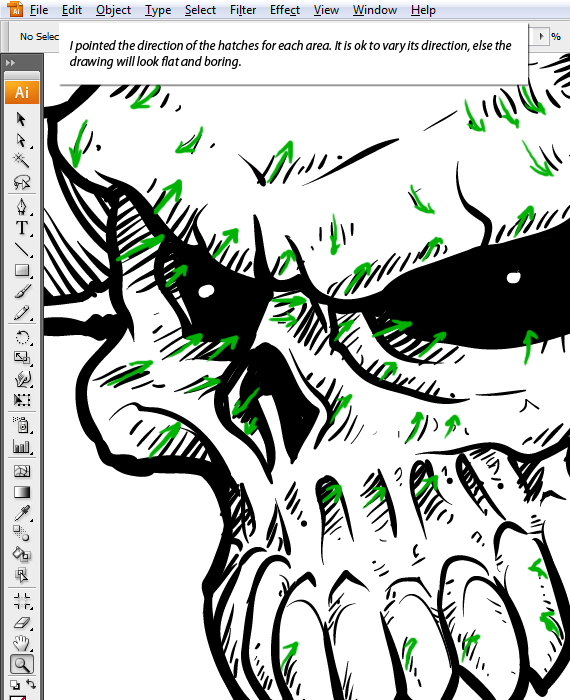Choose the Magic Wand tool

(x=21, y=160)
